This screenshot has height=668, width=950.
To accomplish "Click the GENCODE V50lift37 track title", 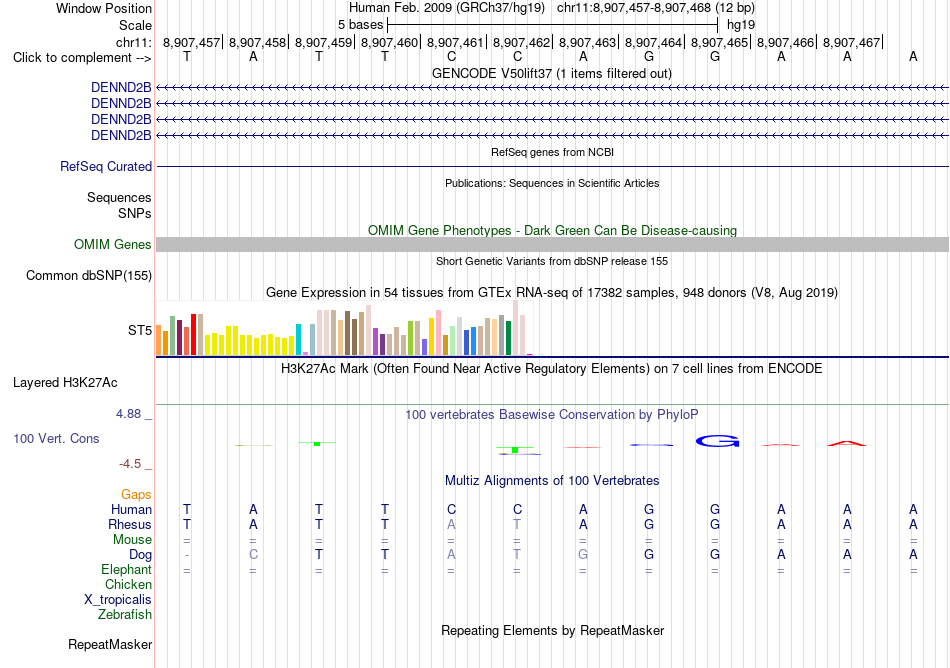I will tap(552, 73).
